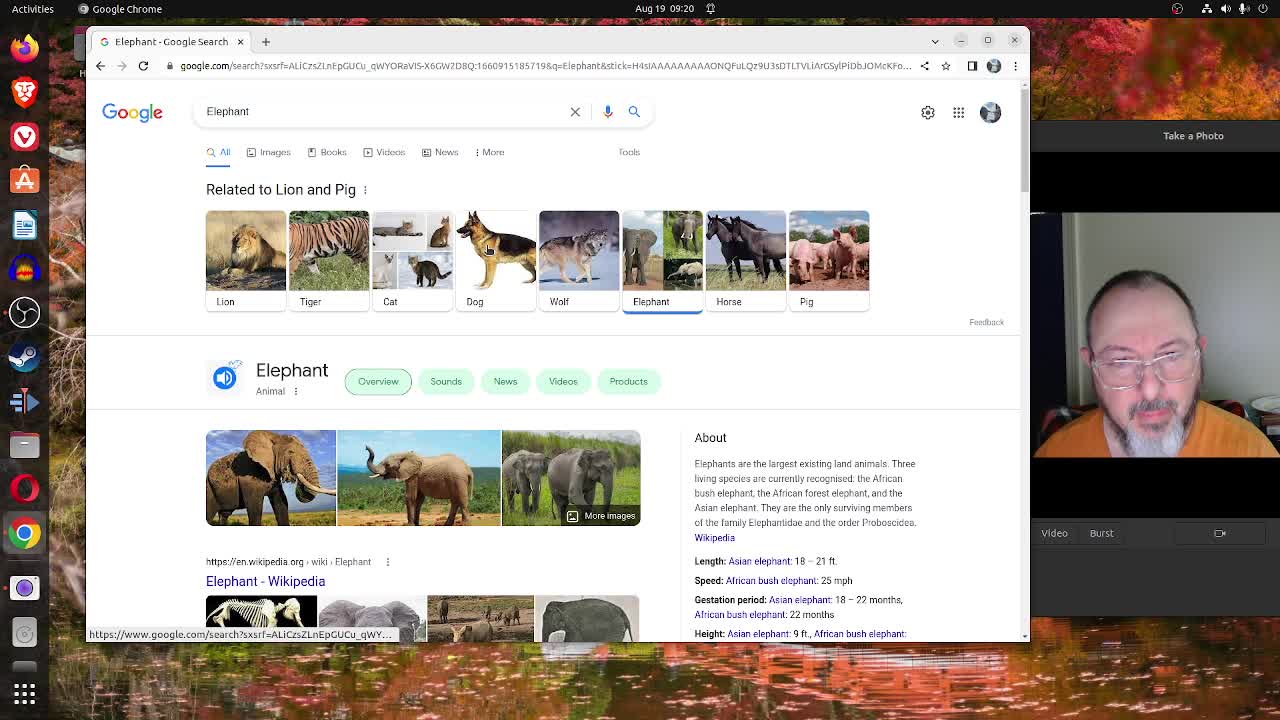Open Wikipedia link in About panel
Image resolution: width=1280 pixels, height=720 pixels.
click(714, 538)
